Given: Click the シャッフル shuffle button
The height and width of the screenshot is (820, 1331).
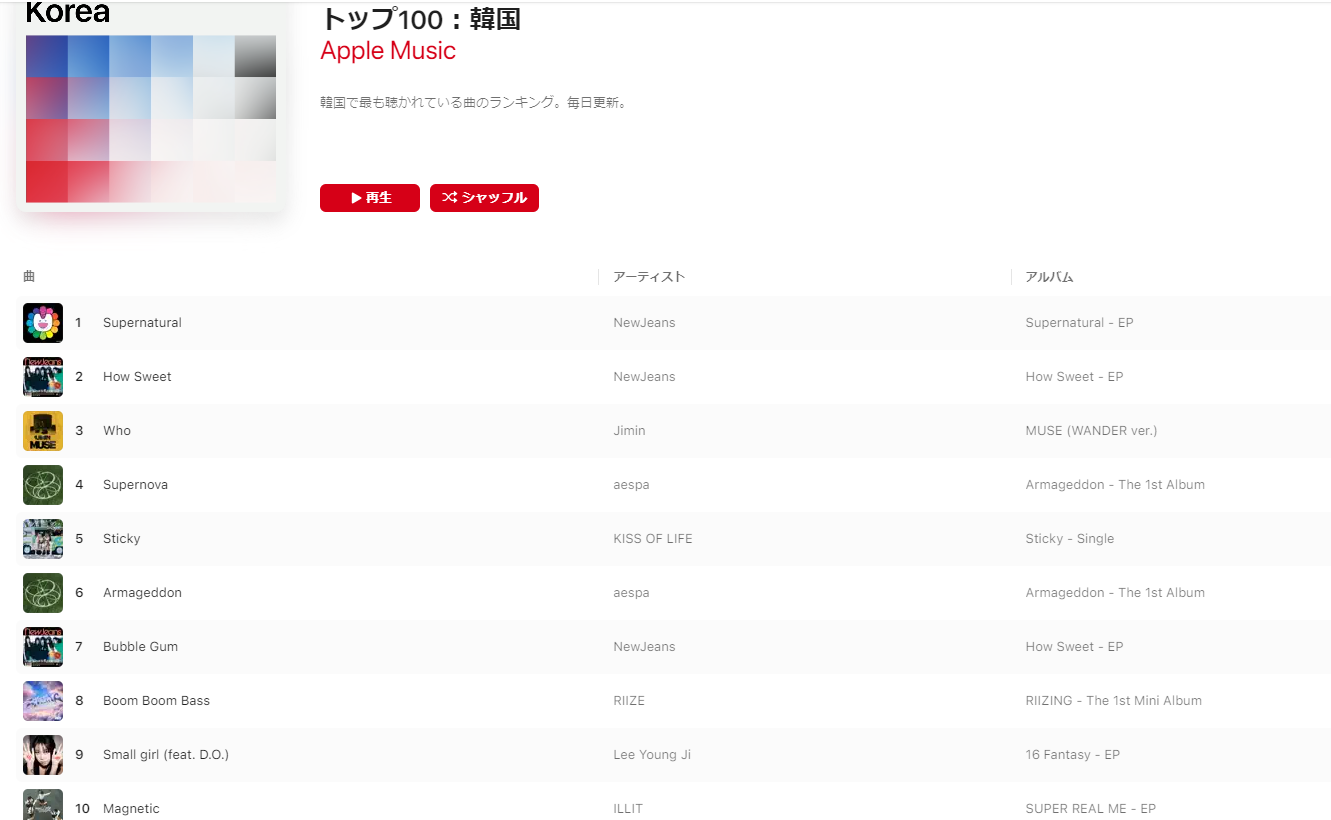Looking at the screenshot, I should [x=484, y=198].
